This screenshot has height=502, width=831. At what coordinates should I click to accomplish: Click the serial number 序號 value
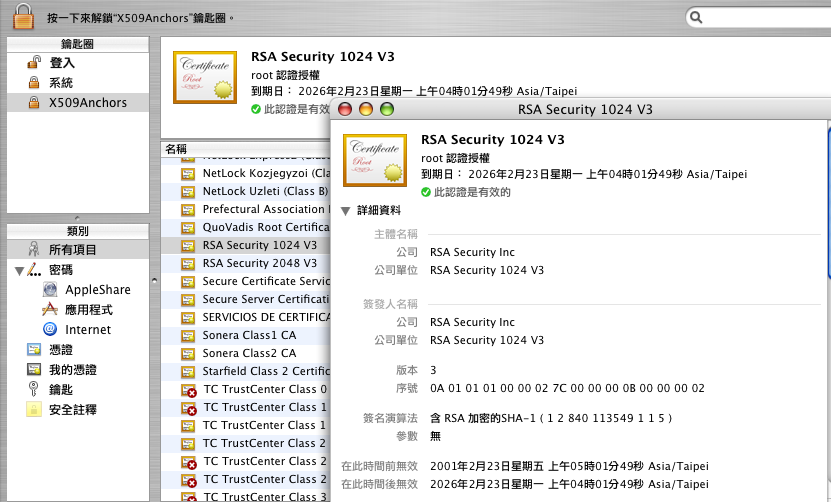(x=567, y=388)
